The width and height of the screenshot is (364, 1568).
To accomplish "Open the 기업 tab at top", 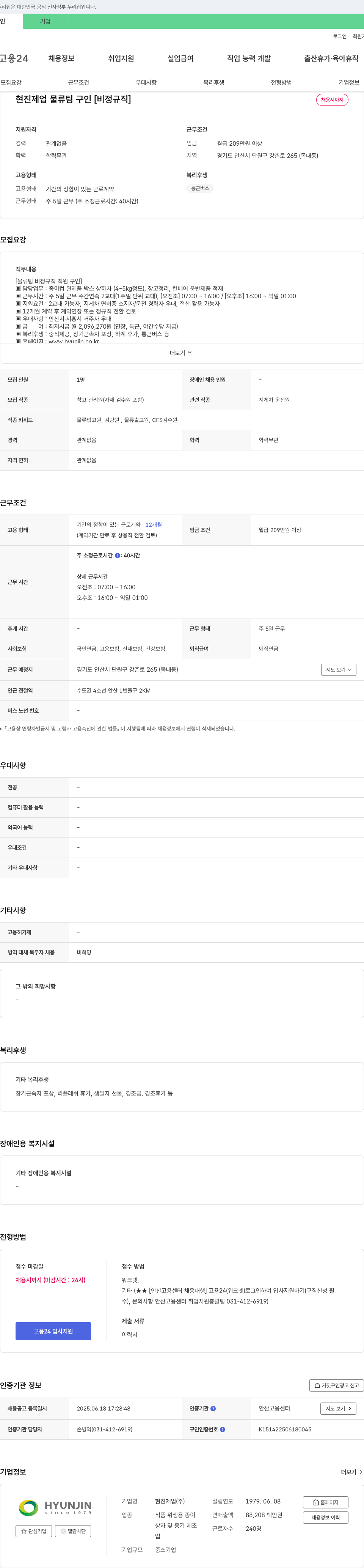I will coord(45,21).
